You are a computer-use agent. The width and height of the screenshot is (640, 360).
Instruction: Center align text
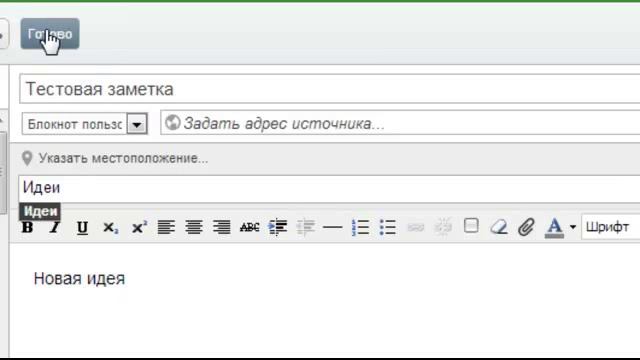coord(194,227)
